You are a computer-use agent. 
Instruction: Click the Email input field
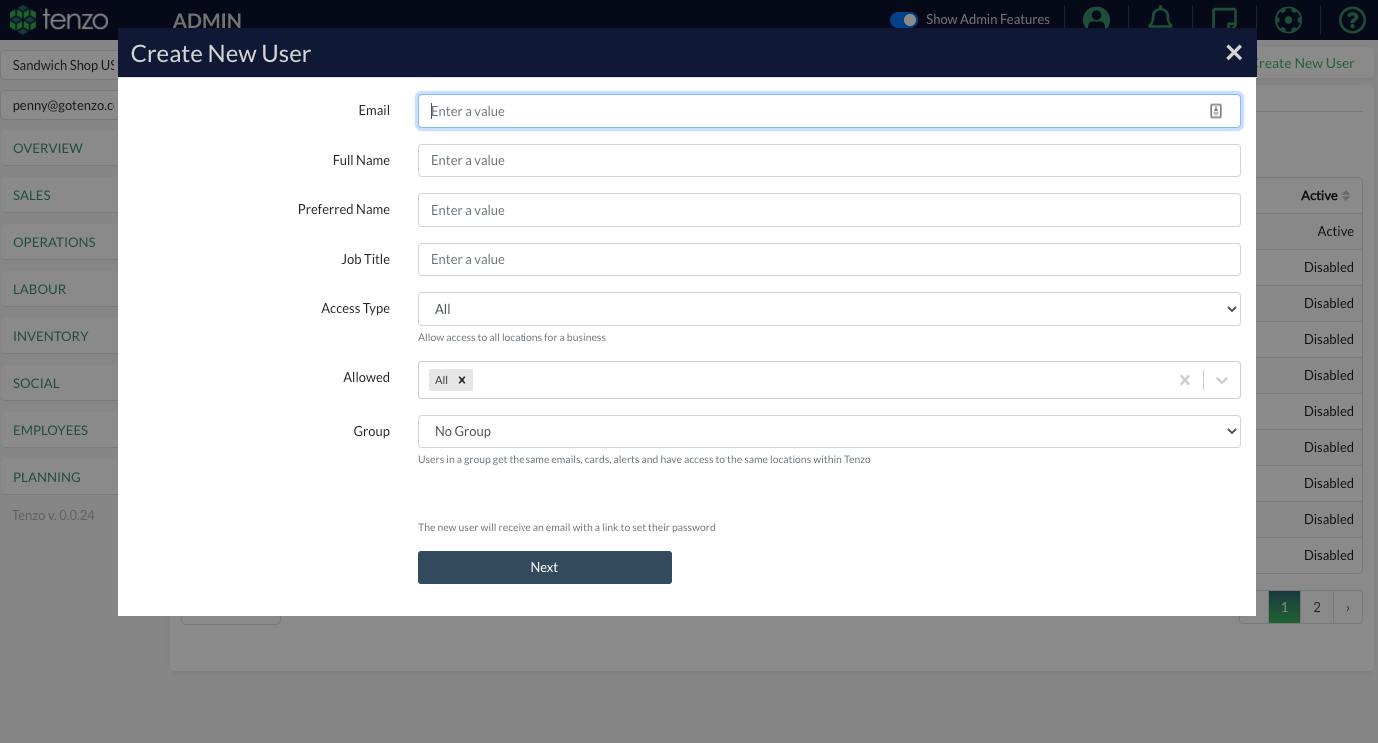tap(829, 111)
